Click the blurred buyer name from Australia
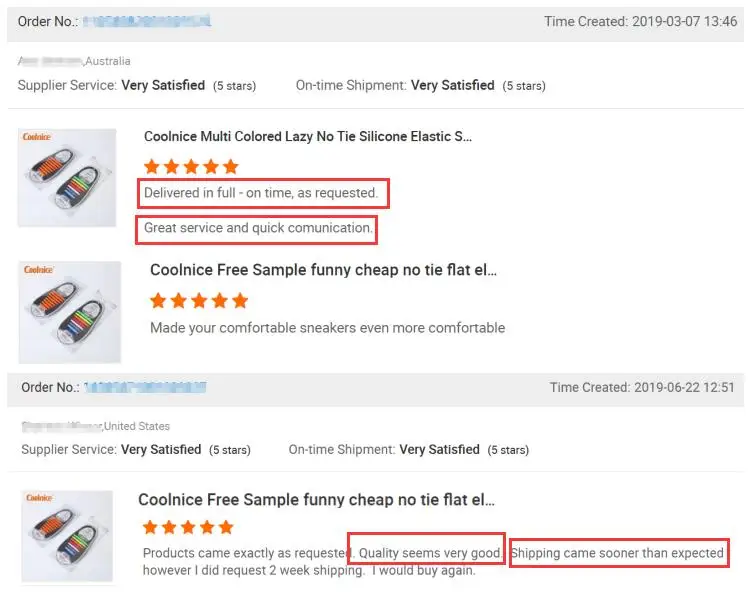This screenshot has width=750, height=605. (x=51, y=61)
